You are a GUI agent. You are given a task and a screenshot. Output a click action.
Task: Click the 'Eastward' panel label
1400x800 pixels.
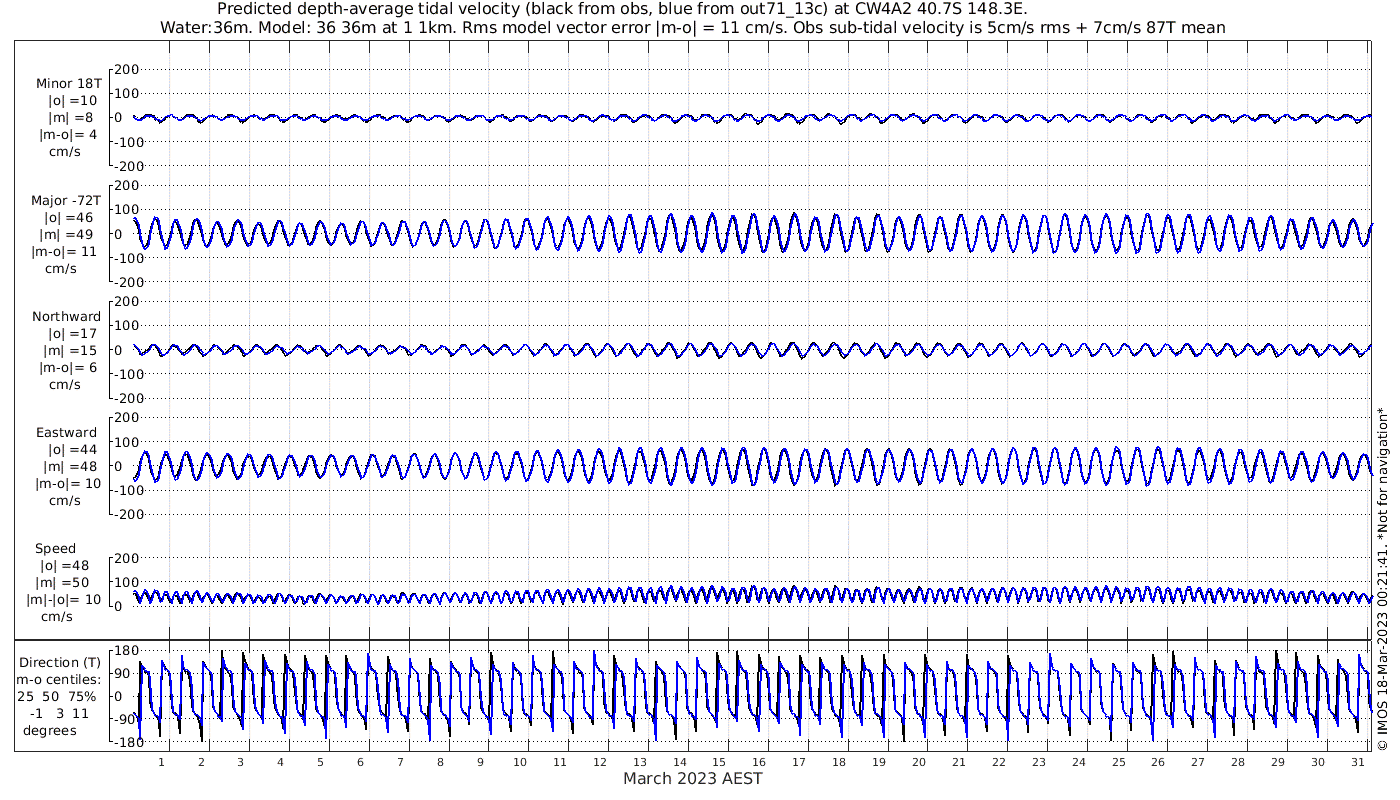click(x=67, y=433)
